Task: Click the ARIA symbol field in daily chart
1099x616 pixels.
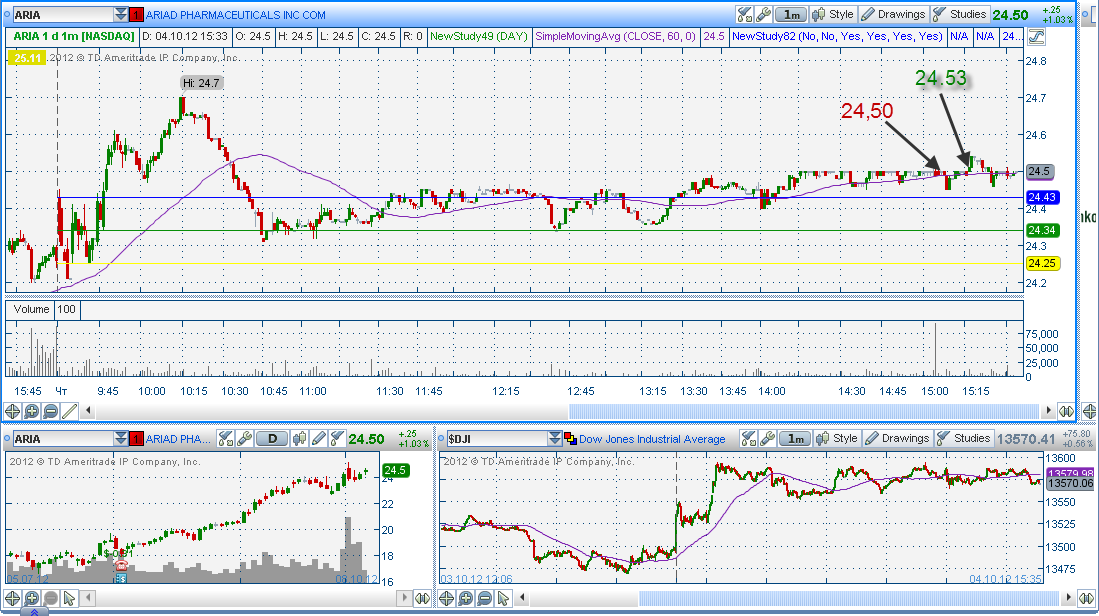Action: [x=63, y=439]
